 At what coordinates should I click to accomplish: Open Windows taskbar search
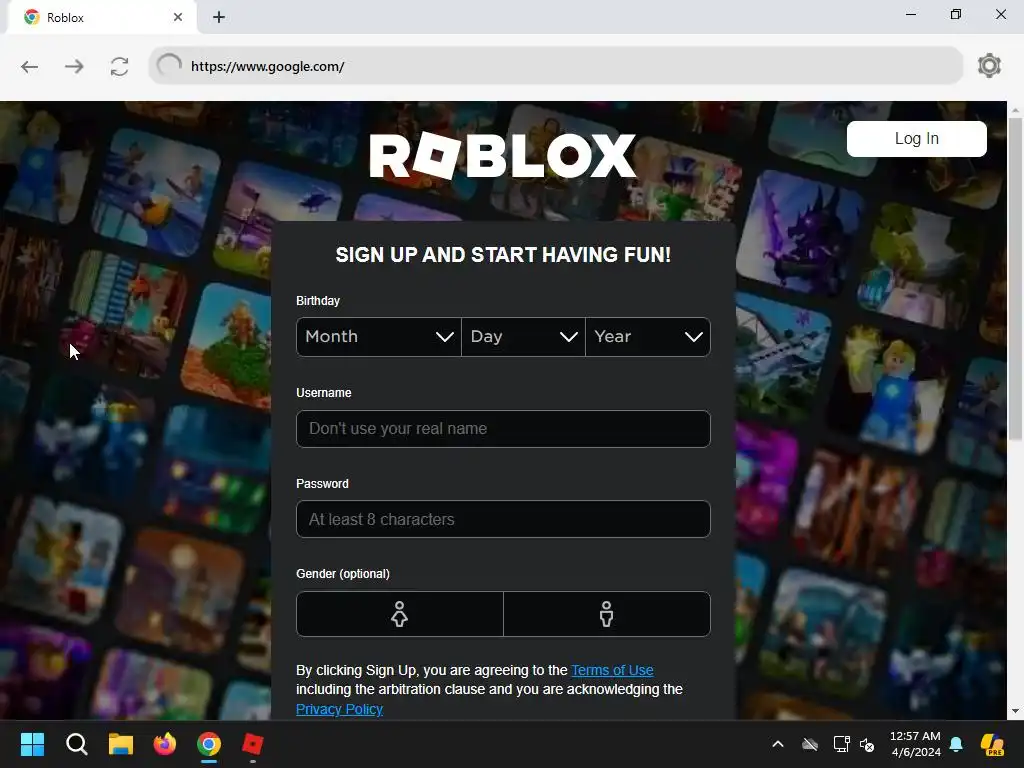coord(76,744)
